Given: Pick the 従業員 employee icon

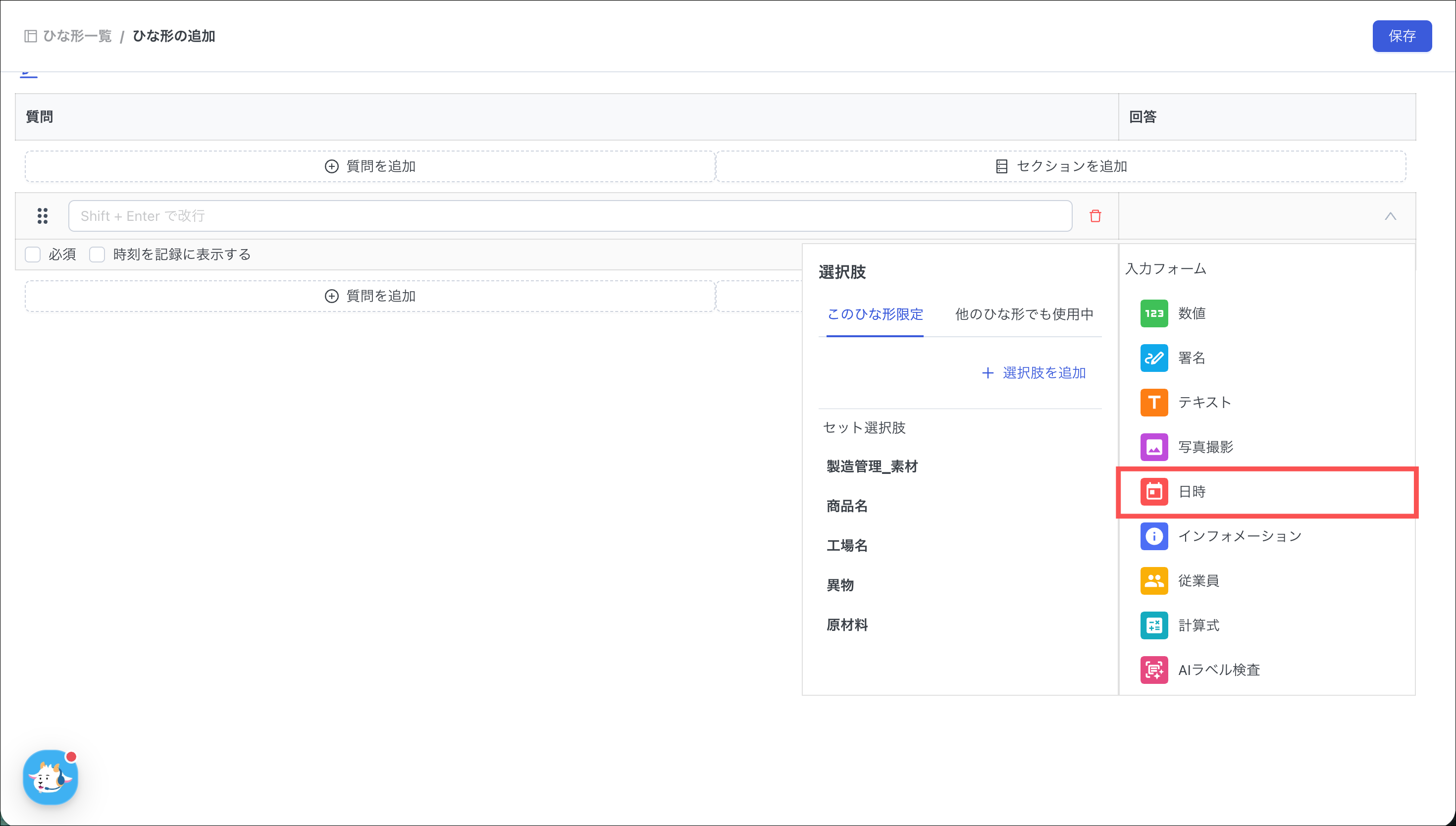Looking at the screenshot, I should (x=1154, y=581).
